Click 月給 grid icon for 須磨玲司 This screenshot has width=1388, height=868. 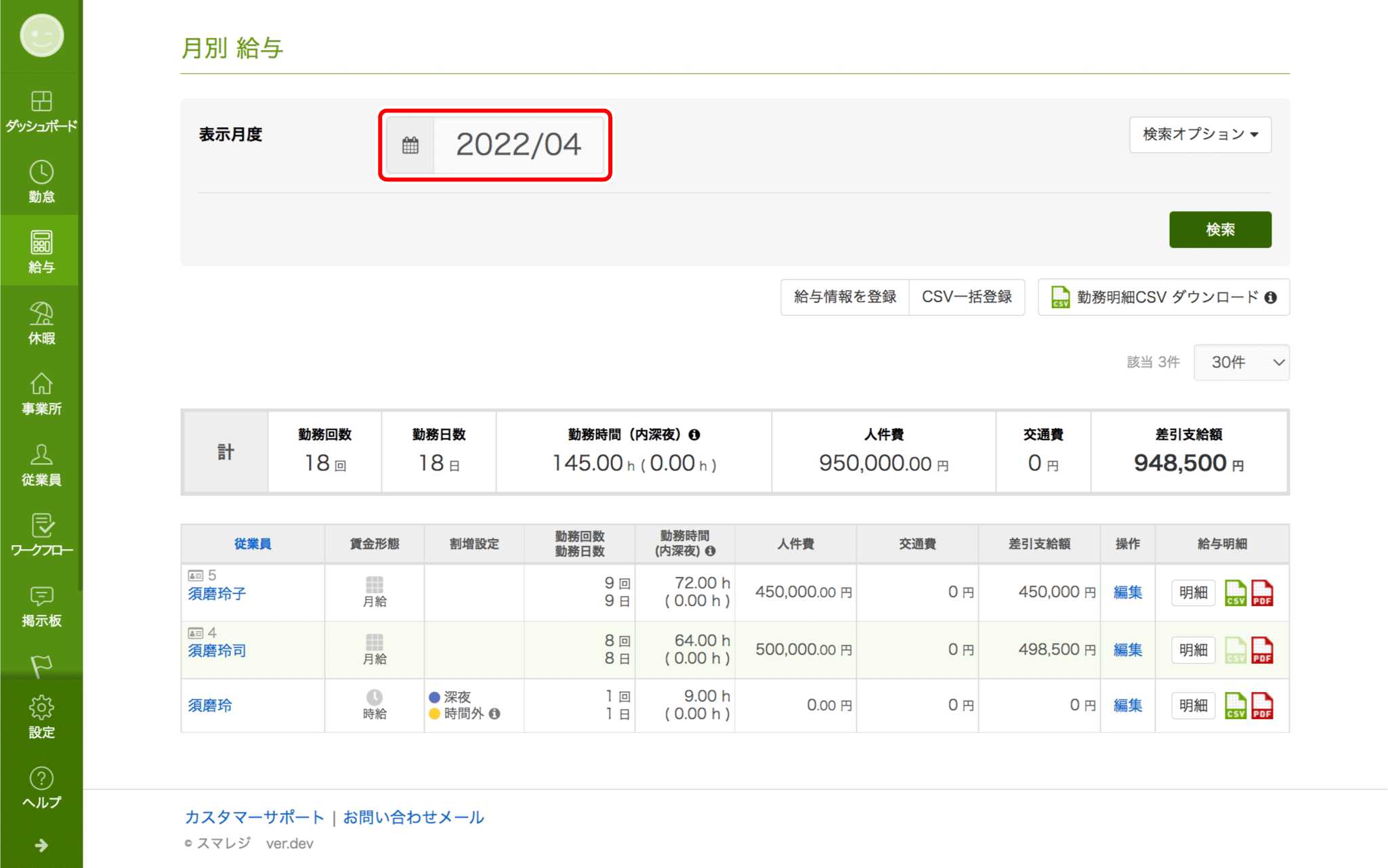[x=375, y=642]
